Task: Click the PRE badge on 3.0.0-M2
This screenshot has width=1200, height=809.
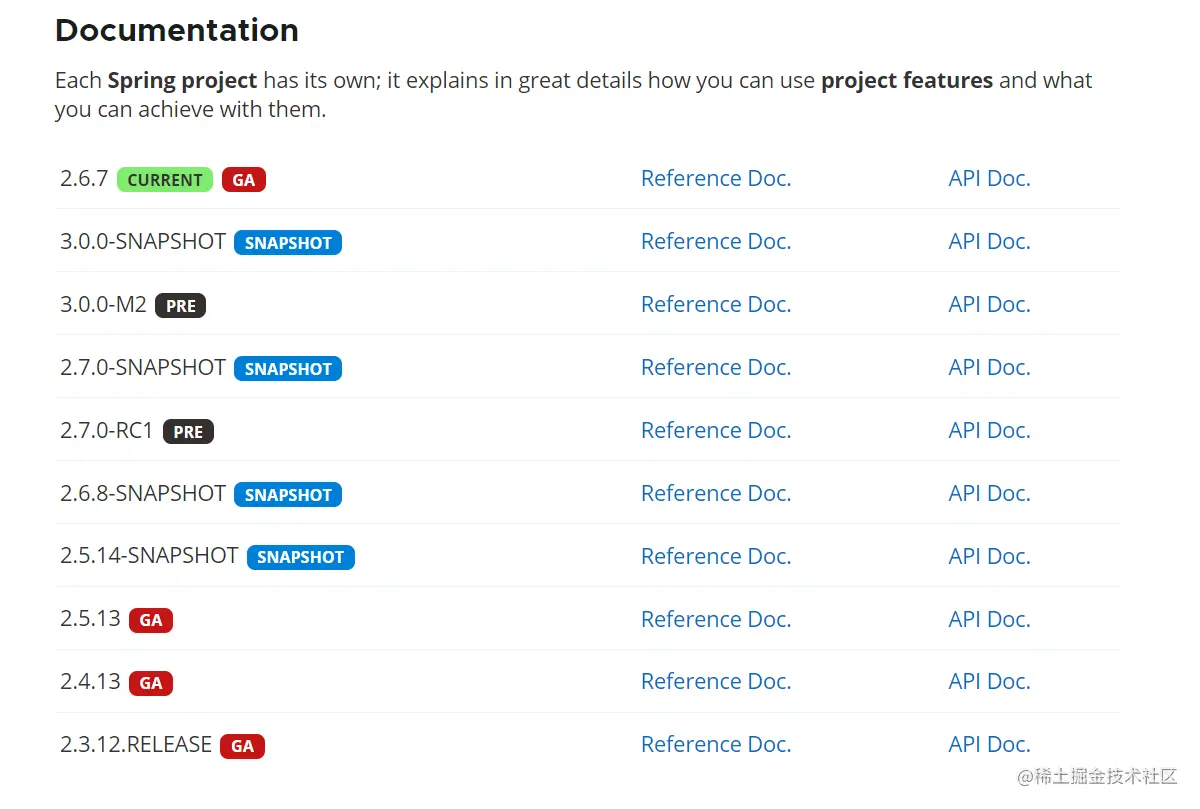Action: [x=181, y=306]
